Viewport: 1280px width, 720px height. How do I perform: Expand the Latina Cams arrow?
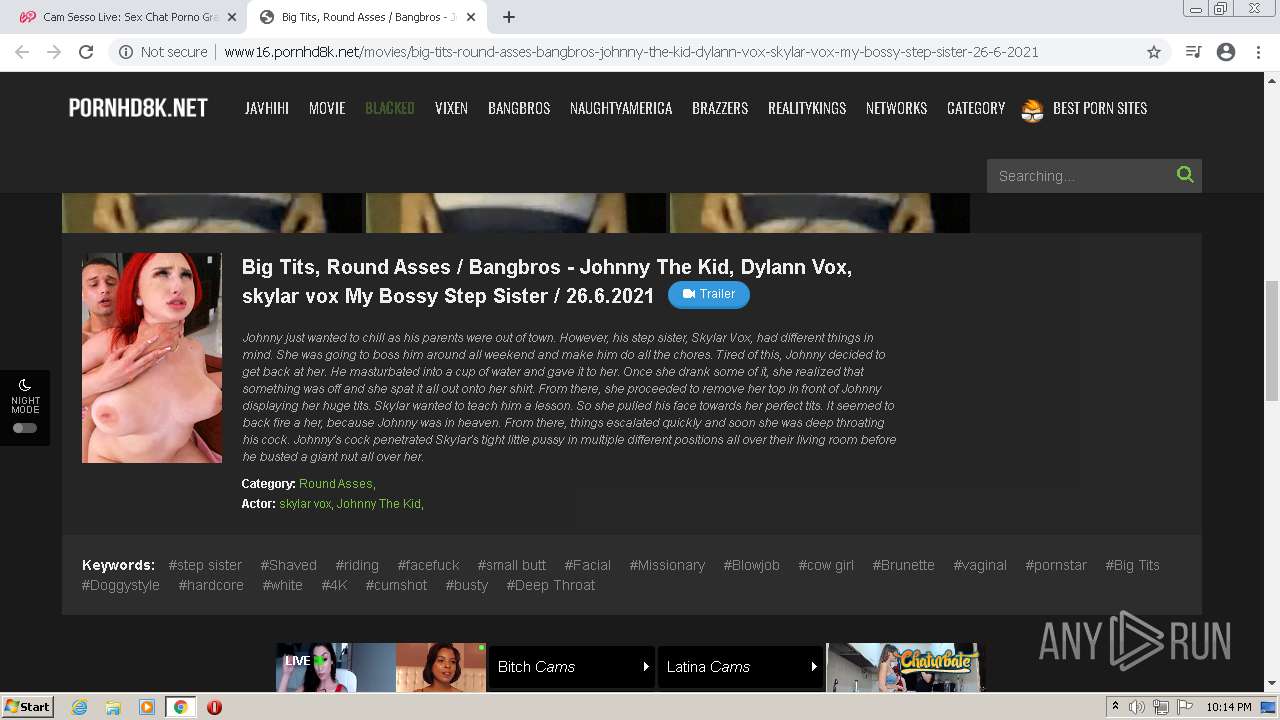(x=814, y=667)
